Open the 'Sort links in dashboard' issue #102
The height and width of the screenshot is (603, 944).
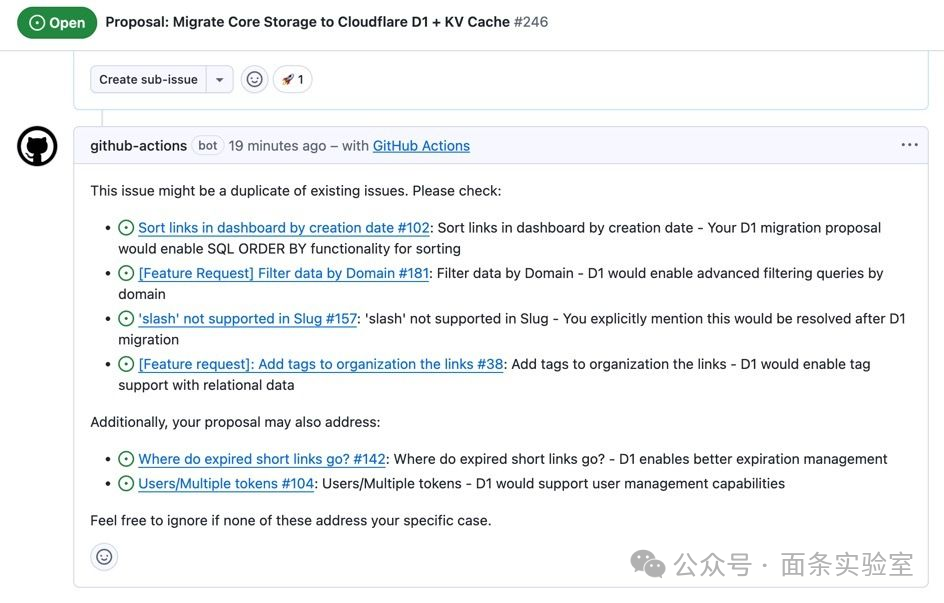coord(284,227)
